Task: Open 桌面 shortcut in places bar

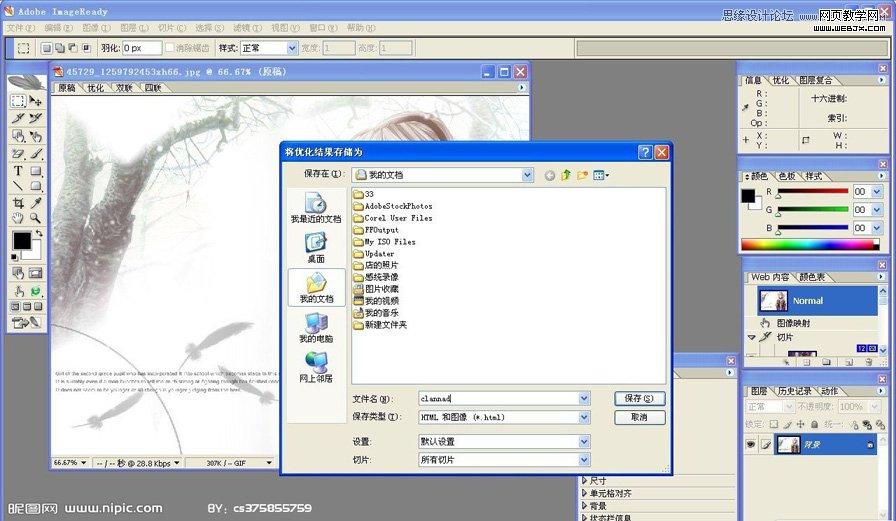Action: pyautogui.click(x=315, y=248)
